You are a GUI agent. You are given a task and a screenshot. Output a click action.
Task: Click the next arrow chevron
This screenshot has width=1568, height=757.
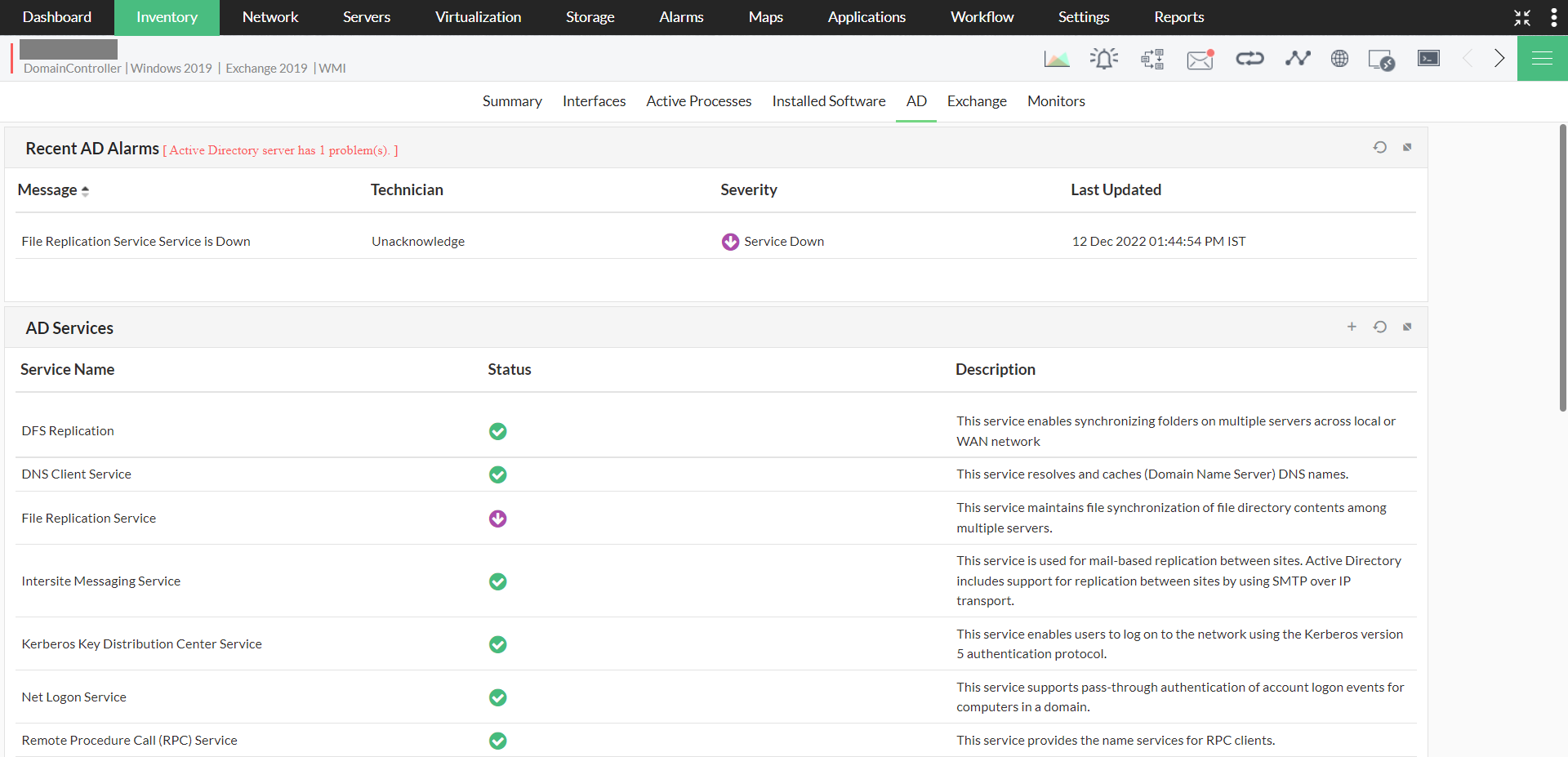[x=1499, y=58]
